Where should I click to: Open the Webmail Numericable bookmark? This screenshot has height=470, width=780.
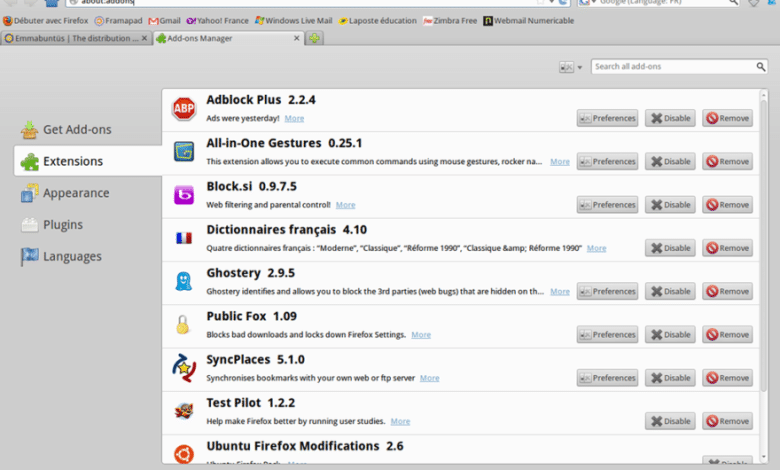tap(529, 21)
